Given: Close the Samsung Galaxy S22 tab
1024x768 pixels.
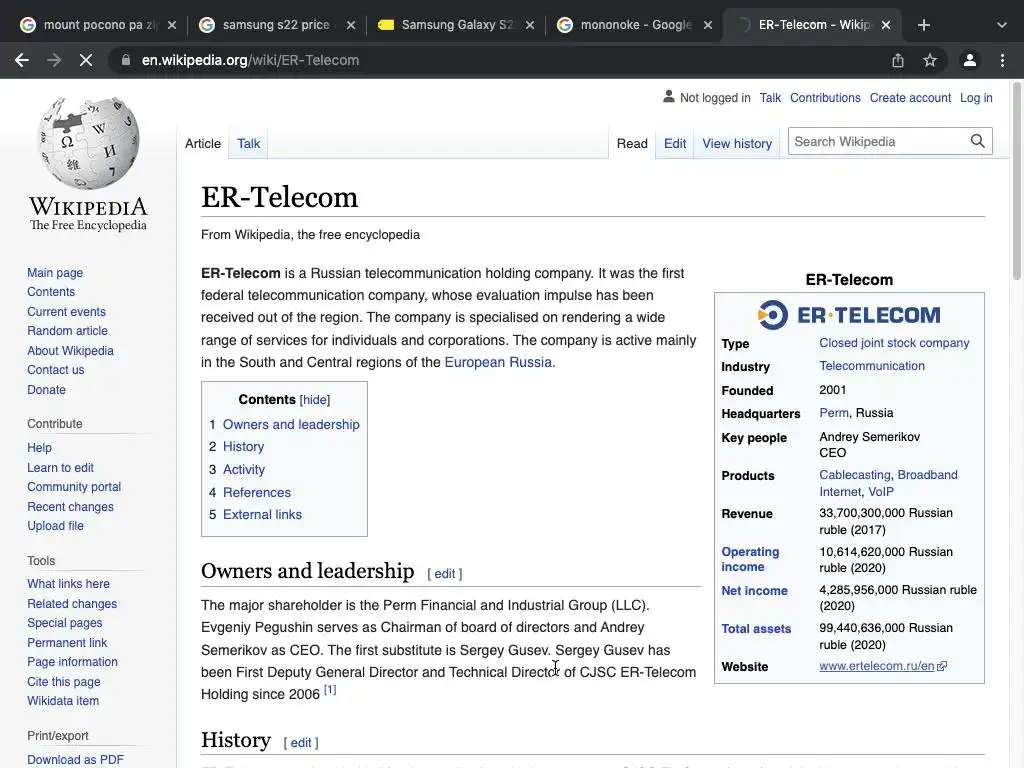Looking at the screenshot, I should pyautogui.click(x=530, y=25).
